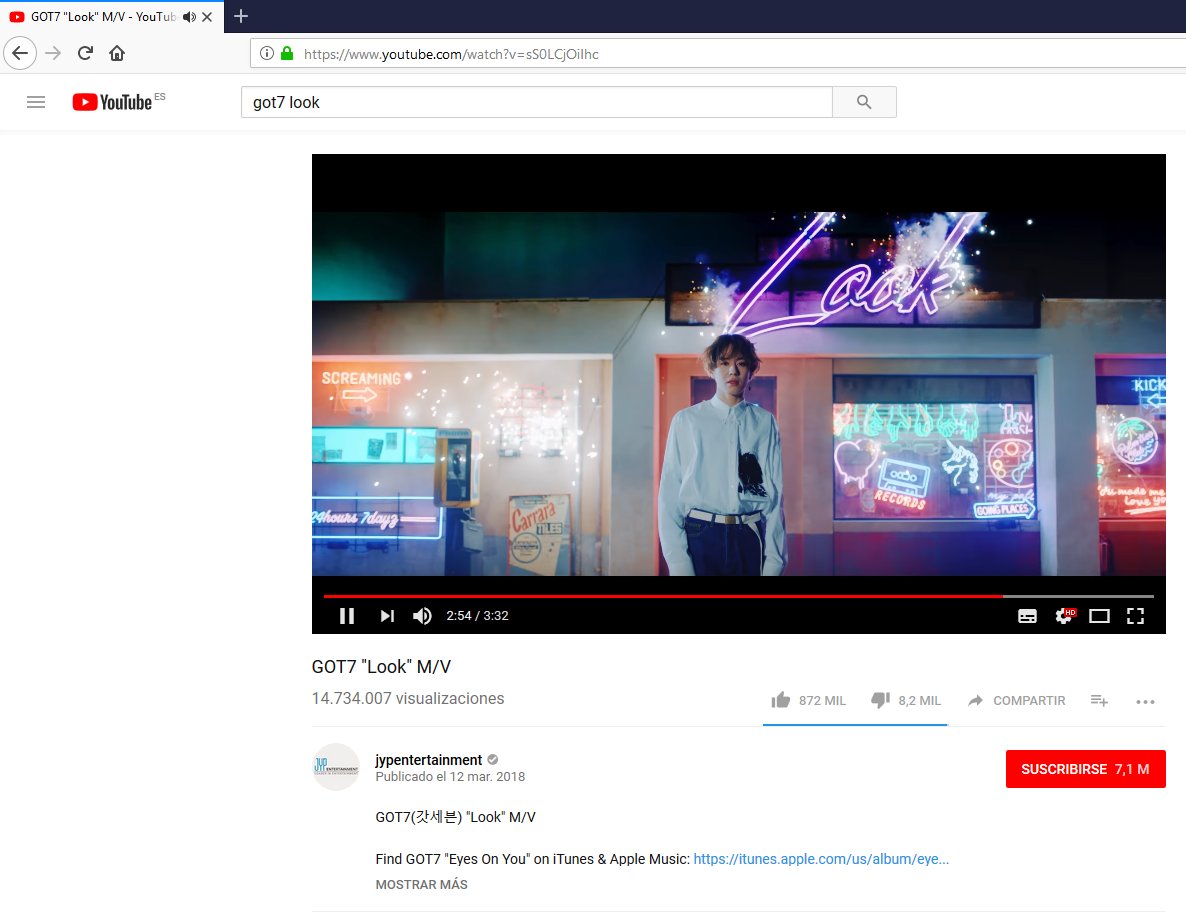The image size is (1186, 912).
Task: Open the browser home page
Action: point(117,53)
